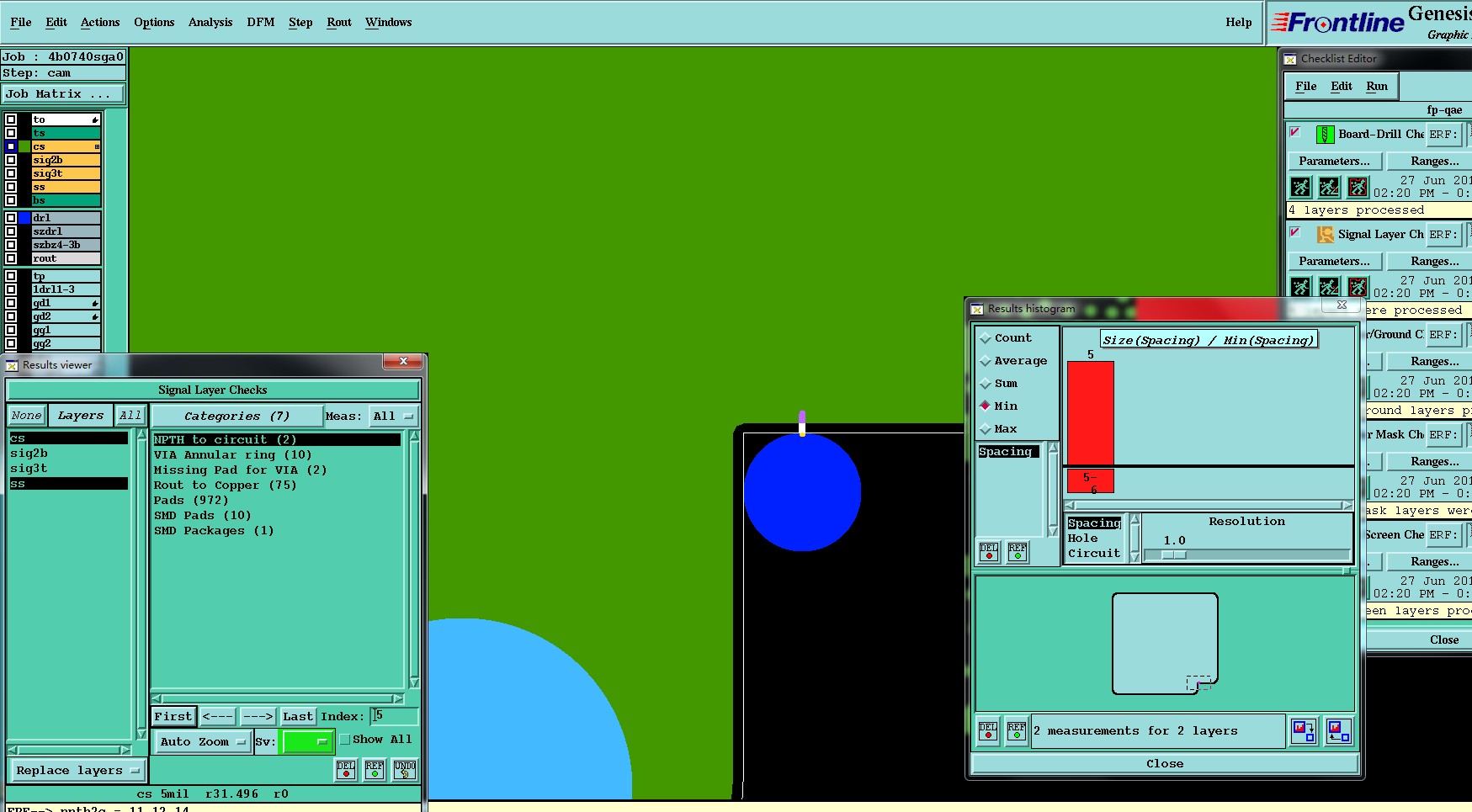Click the Board-Drill Checks drill icon
Screen dimensions: 1472x812
coord(1325,135)
